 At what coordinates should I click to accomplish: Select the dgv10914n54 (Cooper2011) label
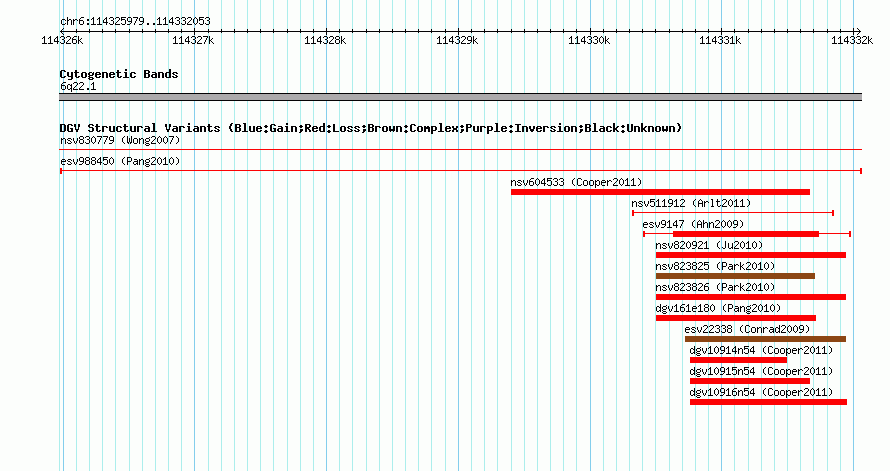tap(761, 350)
